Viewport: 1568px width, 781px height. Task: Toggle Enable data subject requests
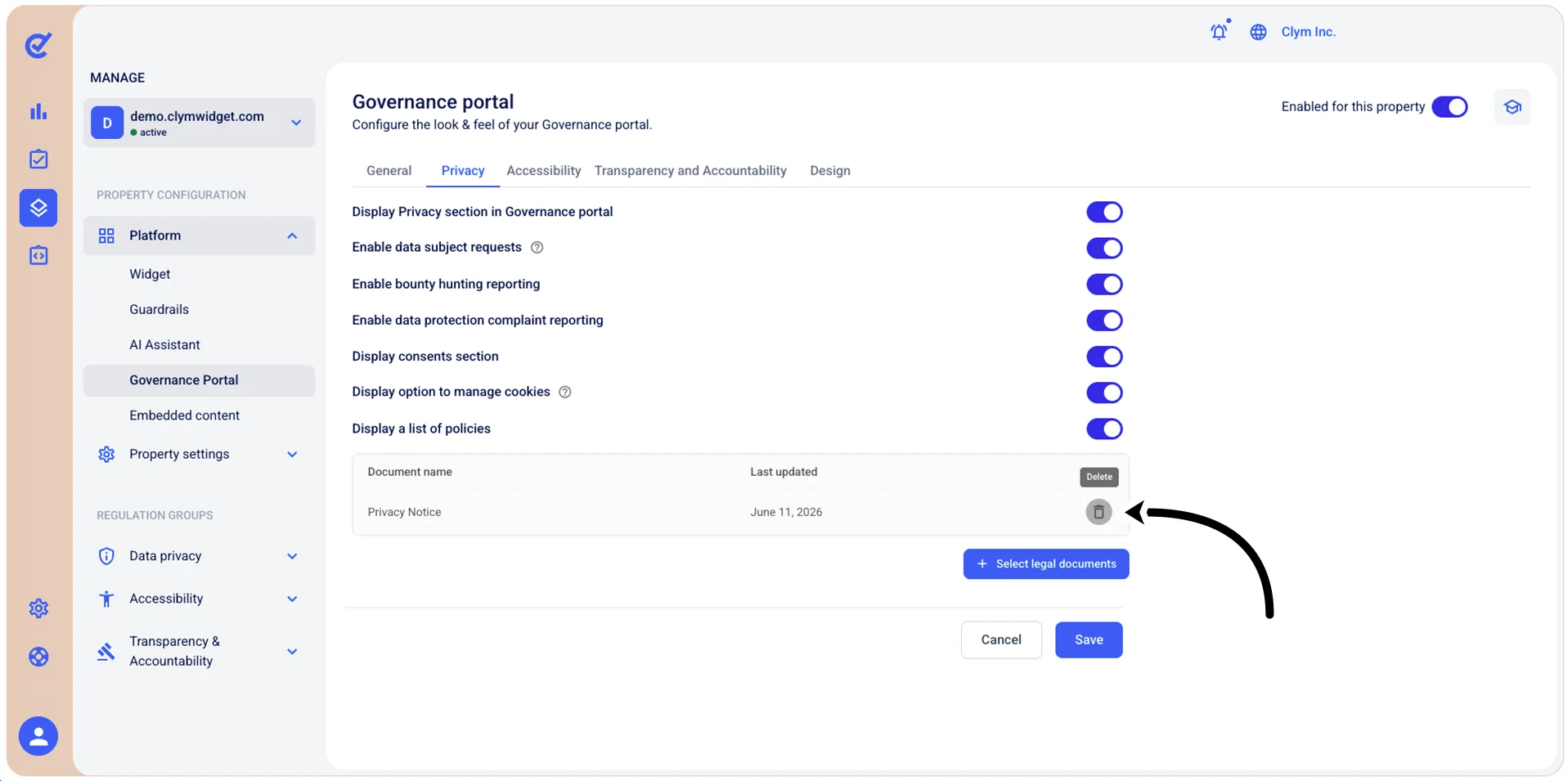pyautogui.click(x=1104, y=248)
